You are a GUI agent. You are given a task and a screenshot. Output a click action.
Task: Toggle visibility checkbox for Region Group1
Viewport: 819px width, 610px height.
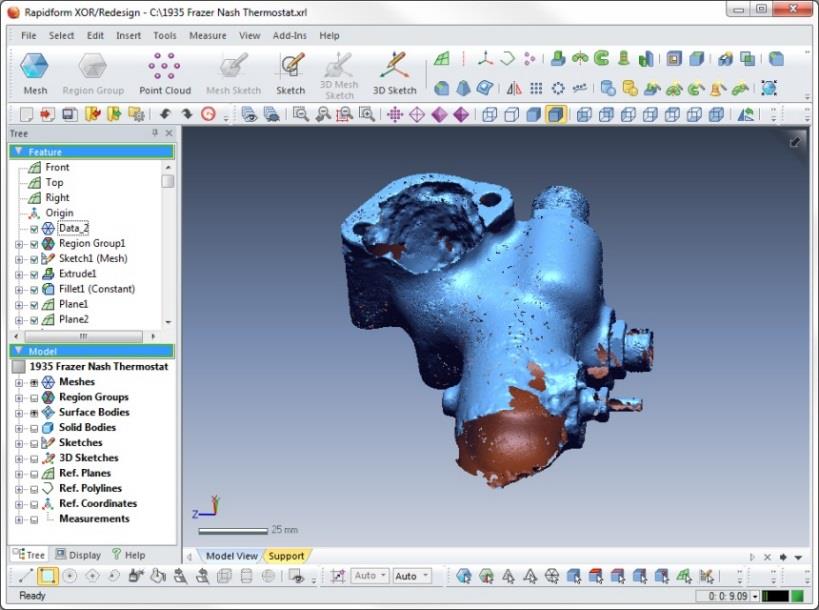pos(34,244)
